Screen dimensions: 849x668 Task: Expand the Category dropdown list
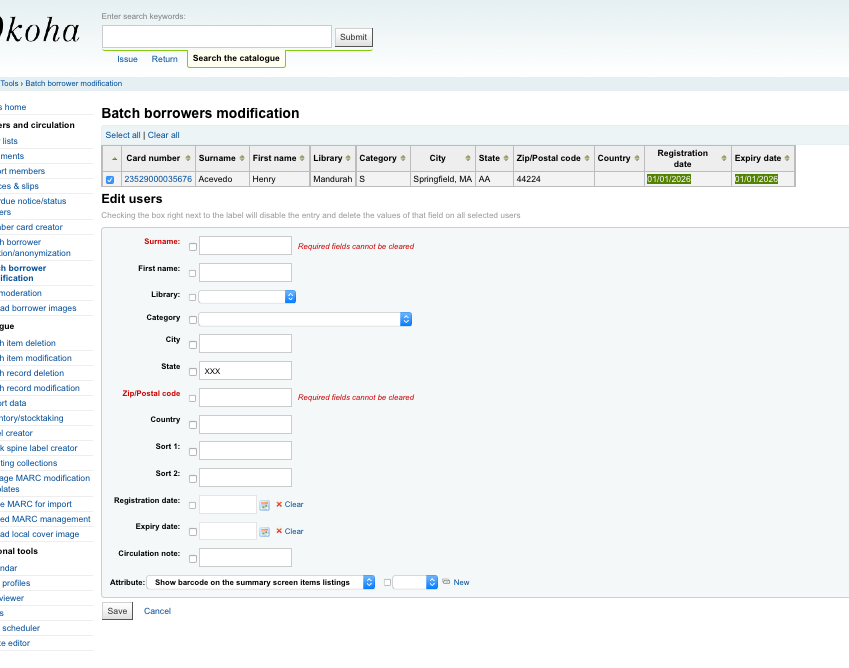point(305,319)
